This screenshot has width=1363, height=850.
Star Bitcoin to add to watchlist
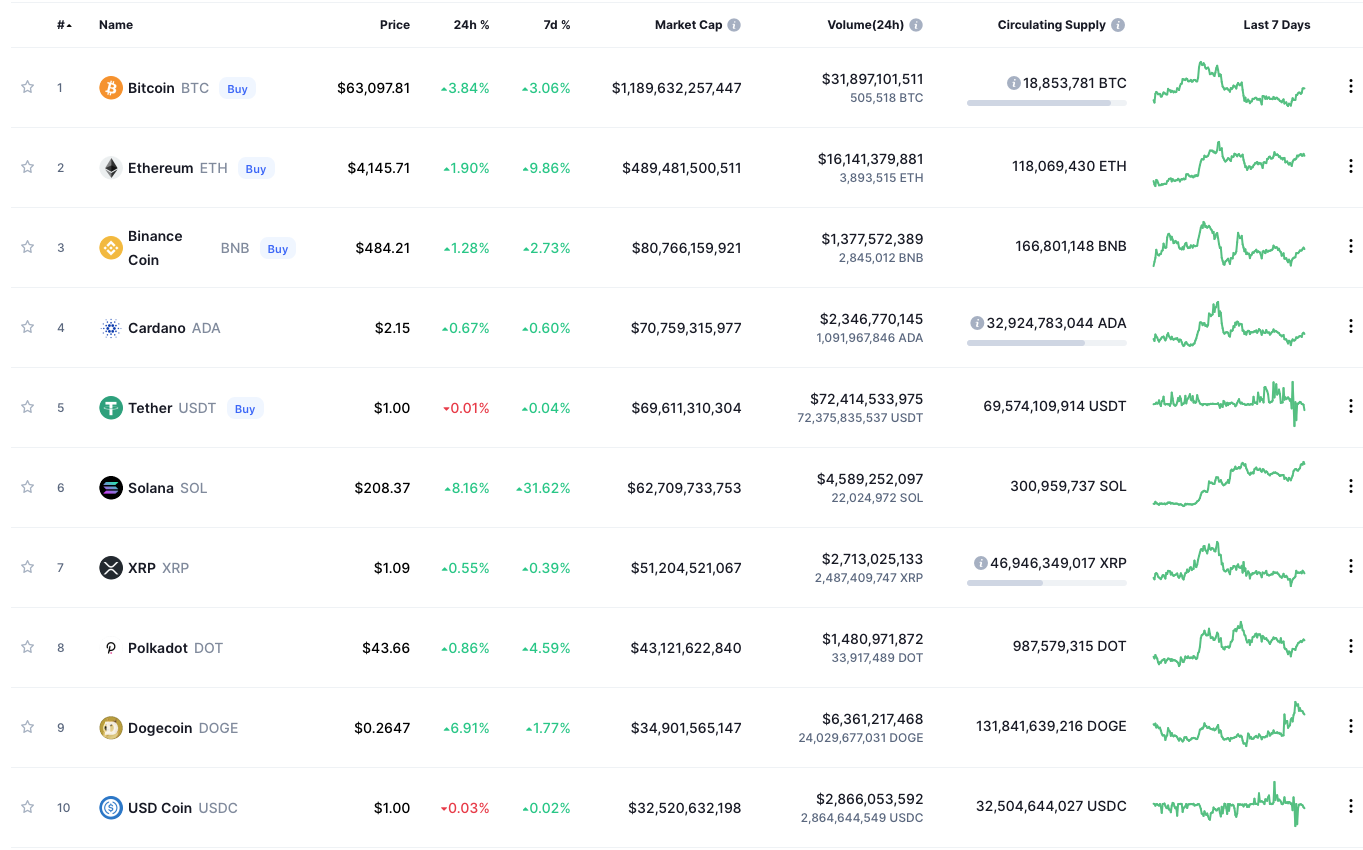[28, 87]
